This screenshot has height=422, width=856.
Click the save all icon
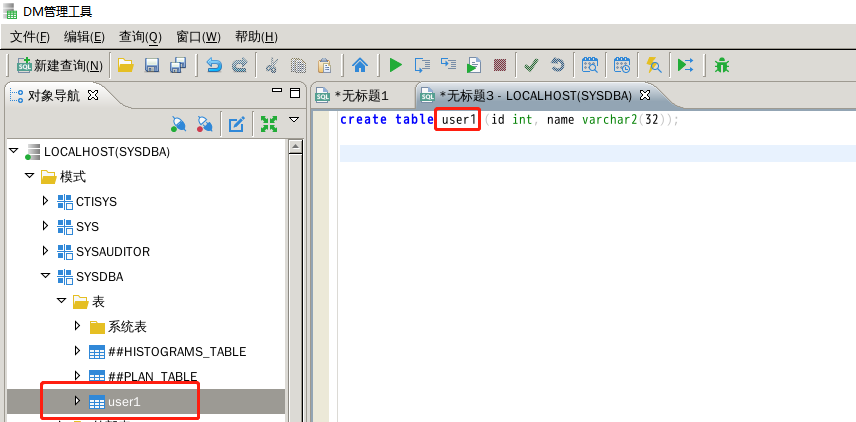click(x=178, y=66)
